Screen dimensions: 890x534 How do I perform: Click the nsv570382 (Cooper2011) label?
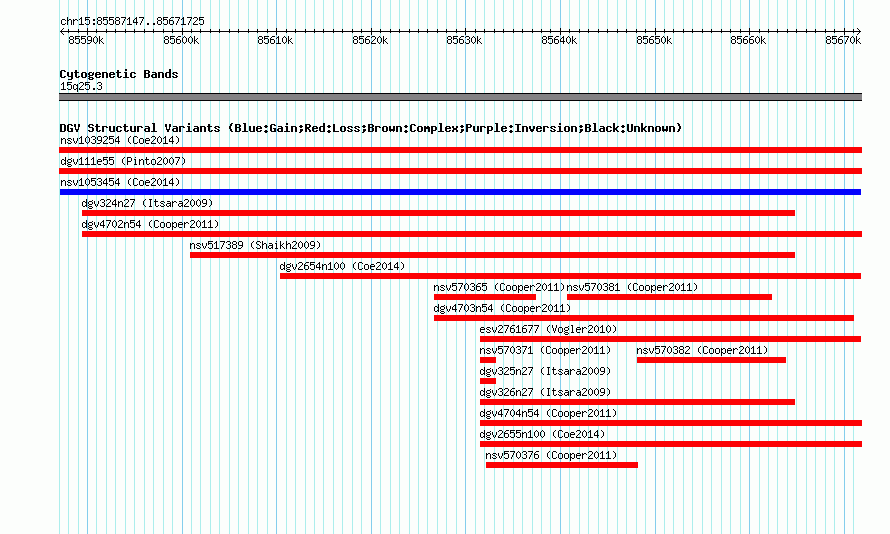tap(702, 350)
